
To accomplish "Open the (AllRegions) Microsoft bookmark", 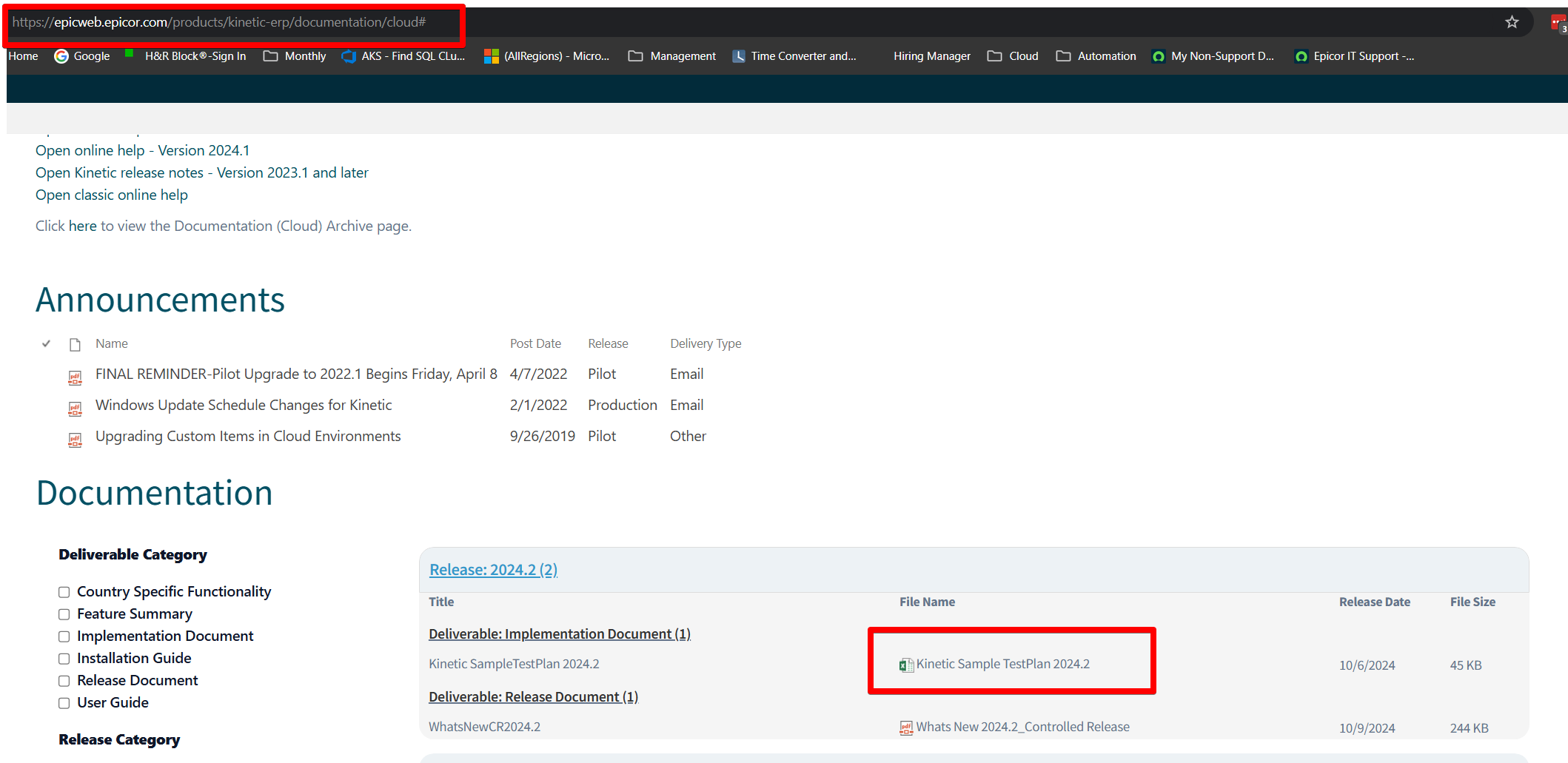I will 546,56.
